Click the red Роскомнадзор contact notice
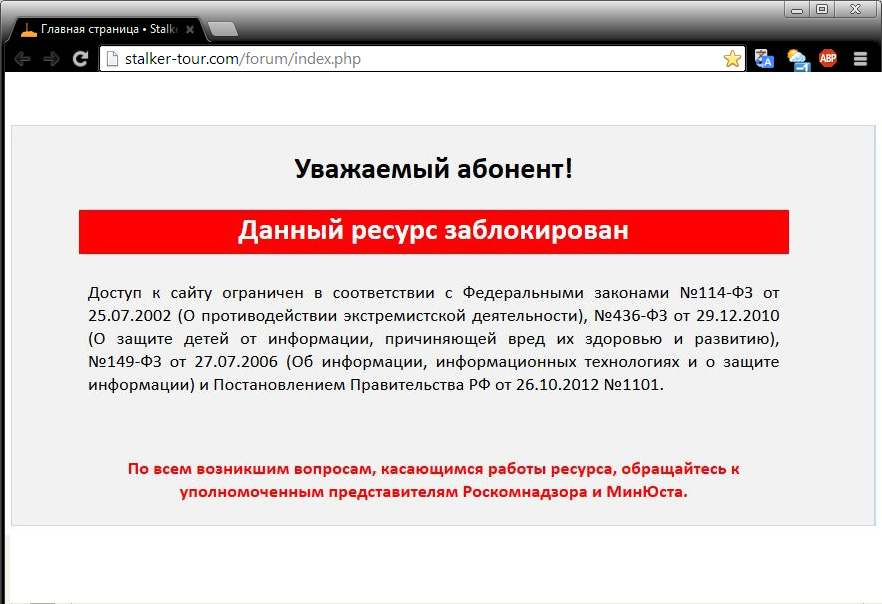Viewport: 882px width, 604px height. (x=433, y=480)
